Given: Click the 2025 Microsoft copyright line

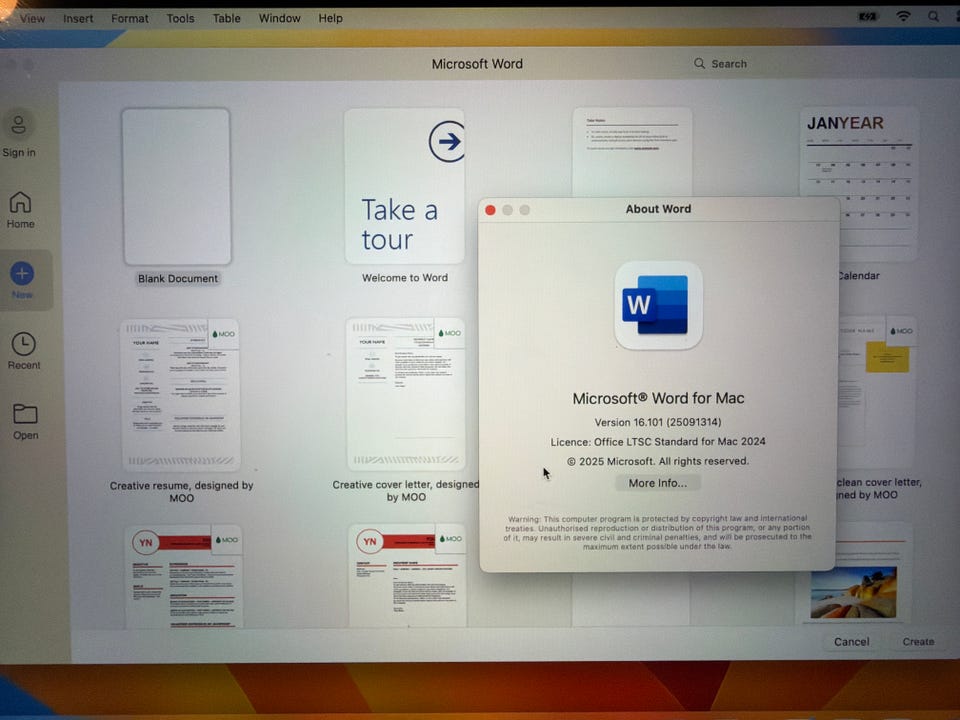Looking at the screenshot, I should [x=658, y=461].
